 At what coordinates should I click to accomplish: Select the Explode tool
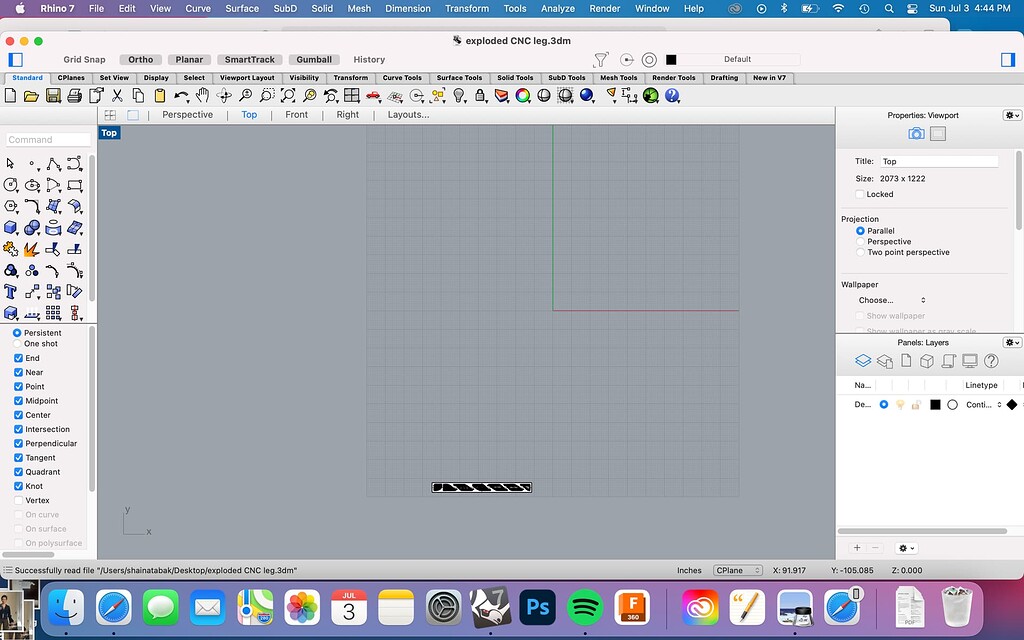tap(31, 249)
